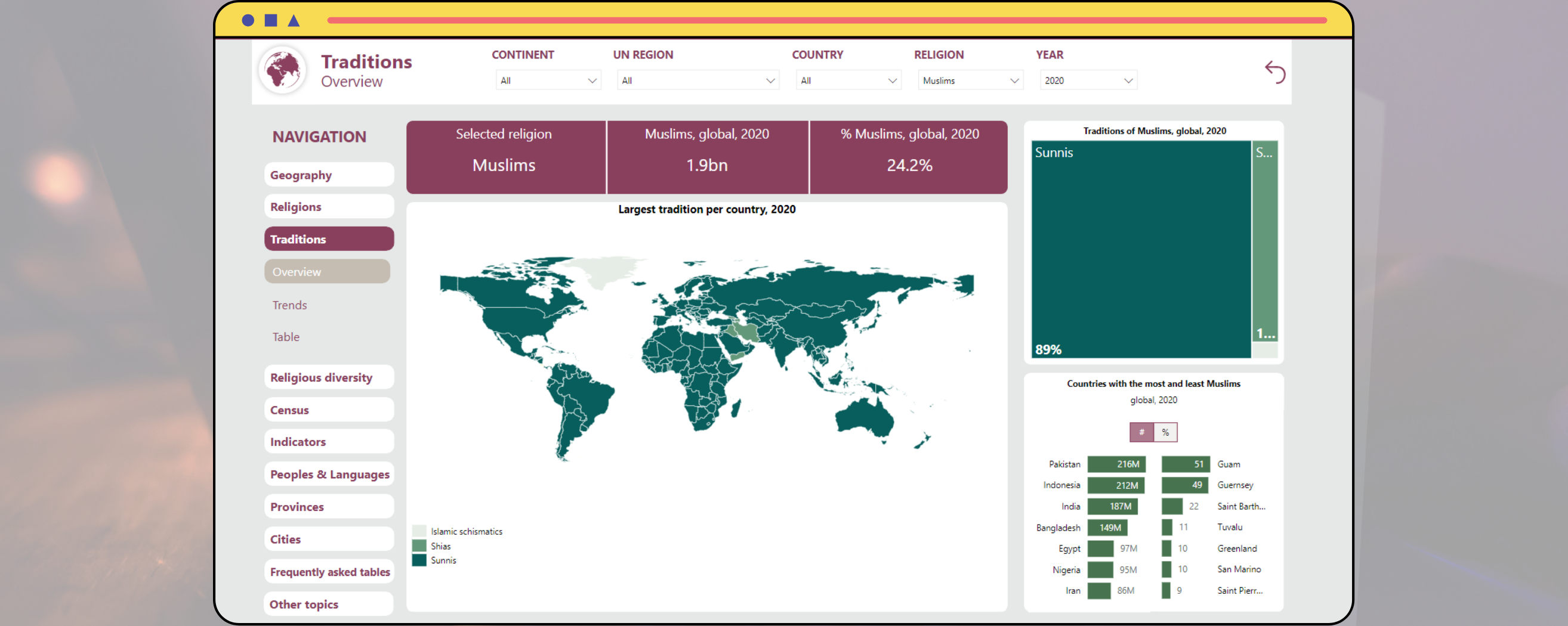
Task: Expand the Religion dropdown showing Muslims
Action: point(970,80)
